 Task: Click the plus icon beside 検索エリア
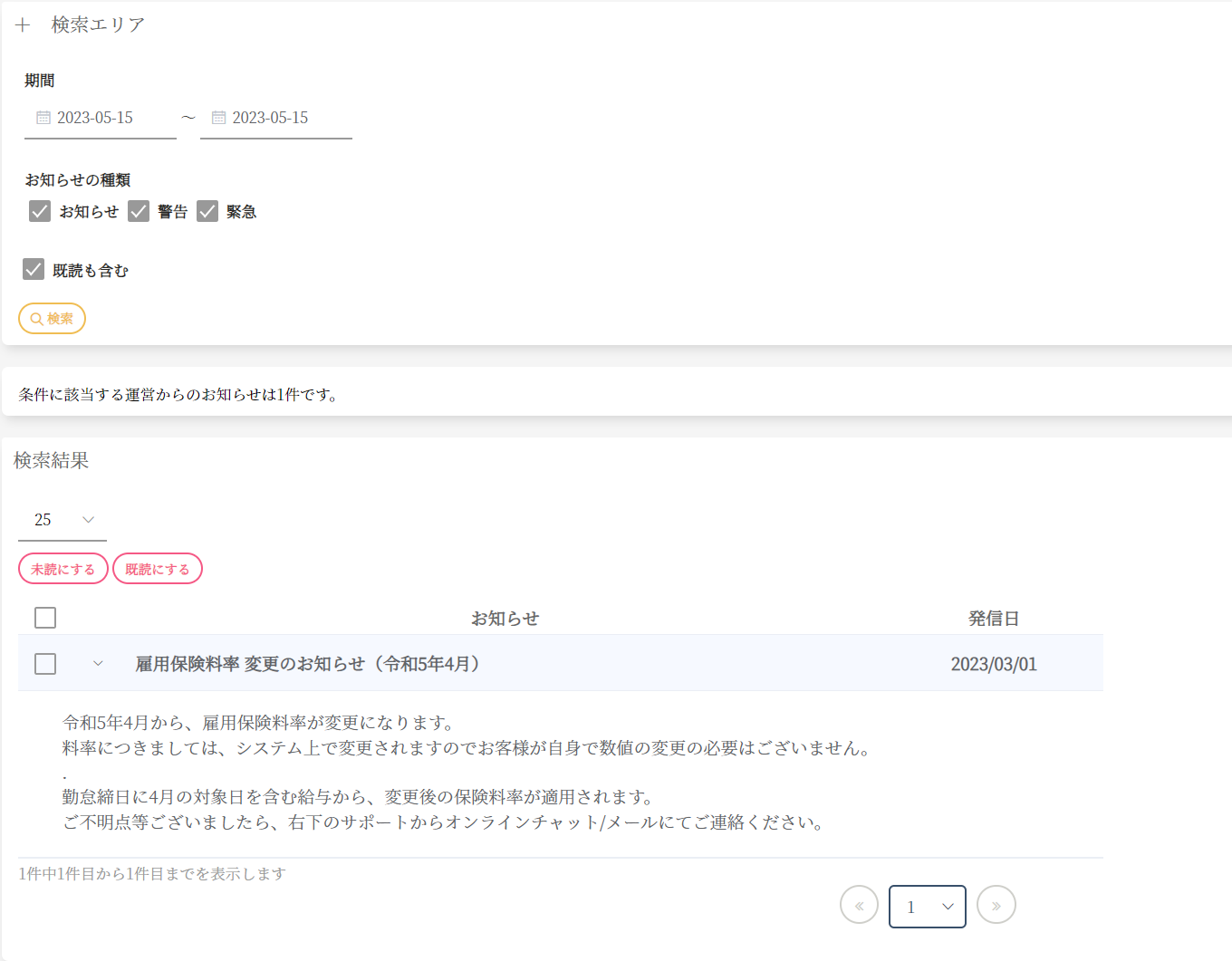tap(23, 25)
